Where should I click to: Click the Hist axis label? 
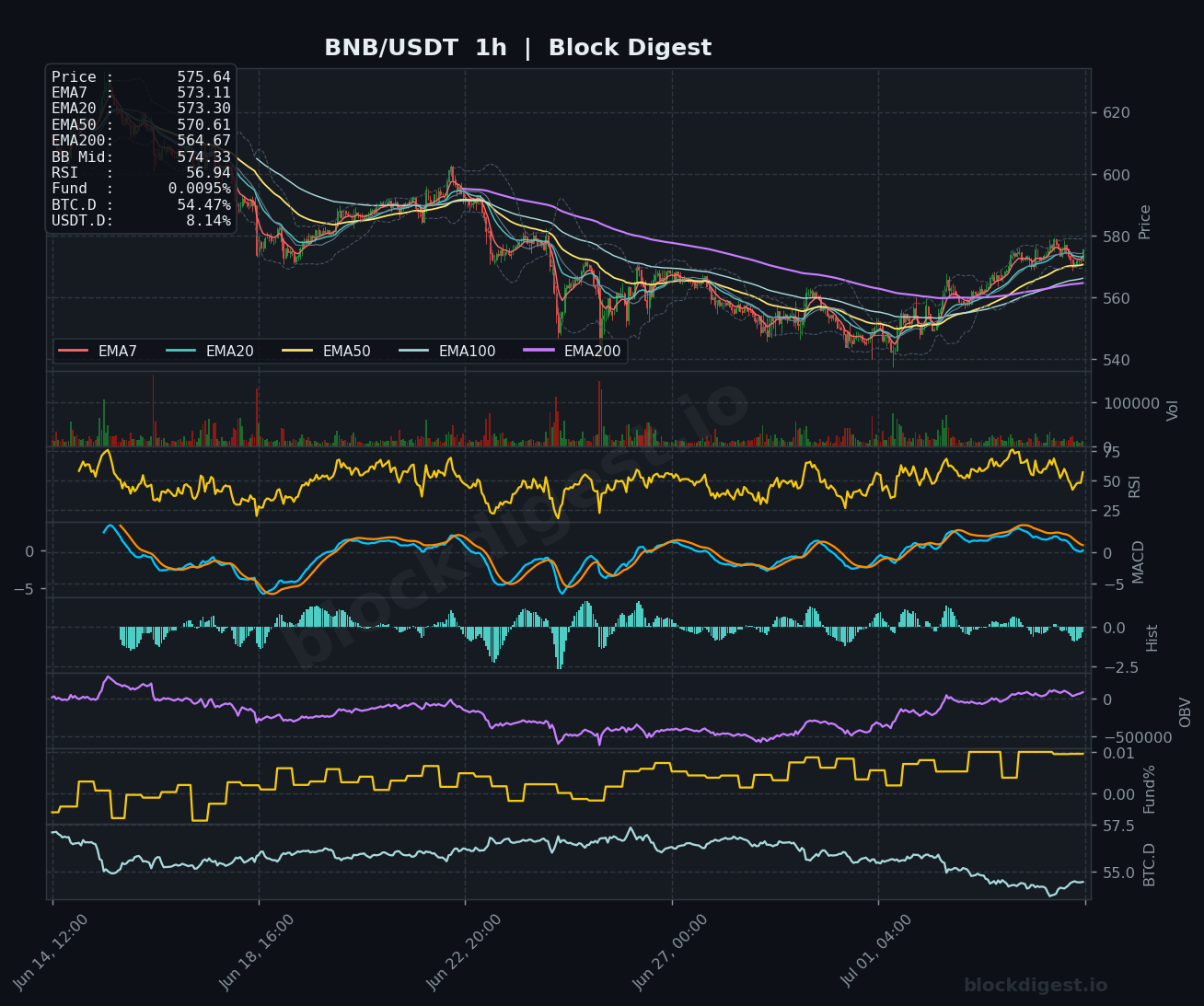coord(1152,638)
